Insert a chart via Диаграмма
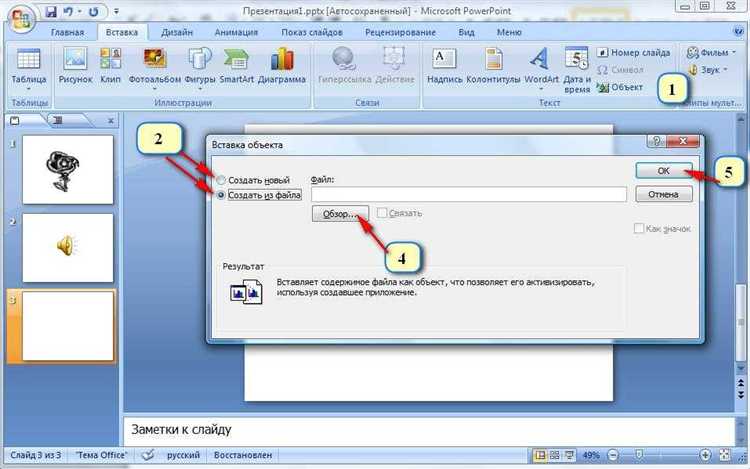The height and width of the screenshot is (469, 750). (282, 67)
